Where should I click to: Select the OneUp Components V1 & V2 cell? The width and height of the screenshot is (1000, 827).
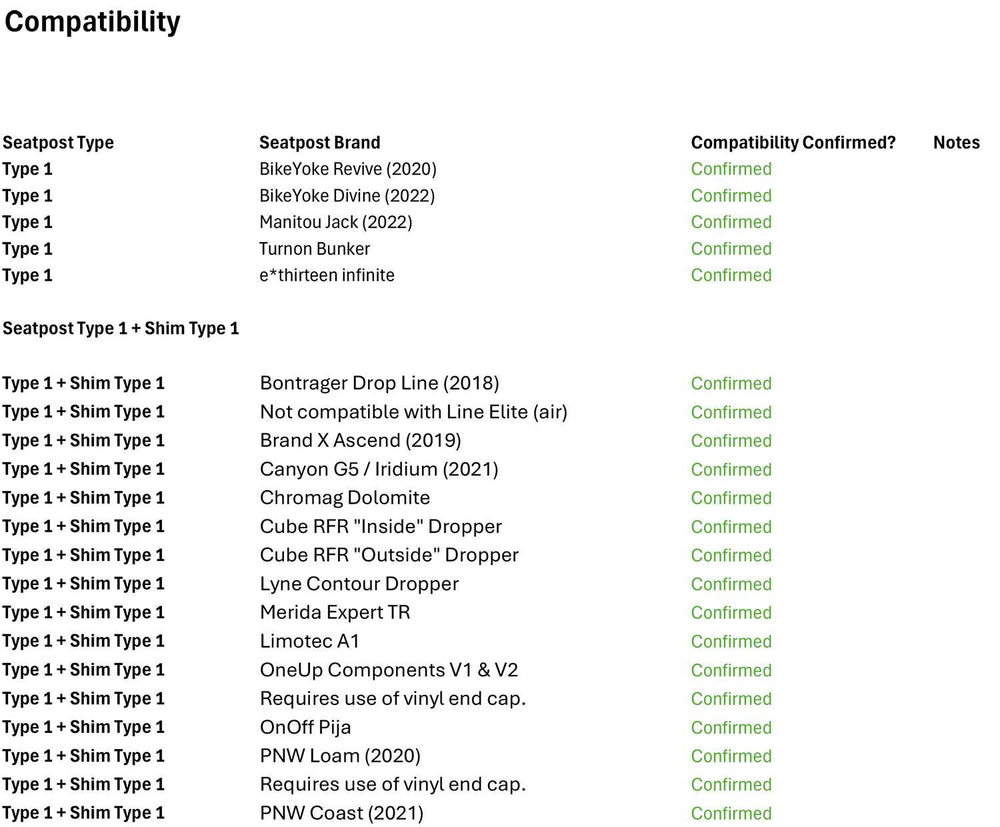coord(388,669)
